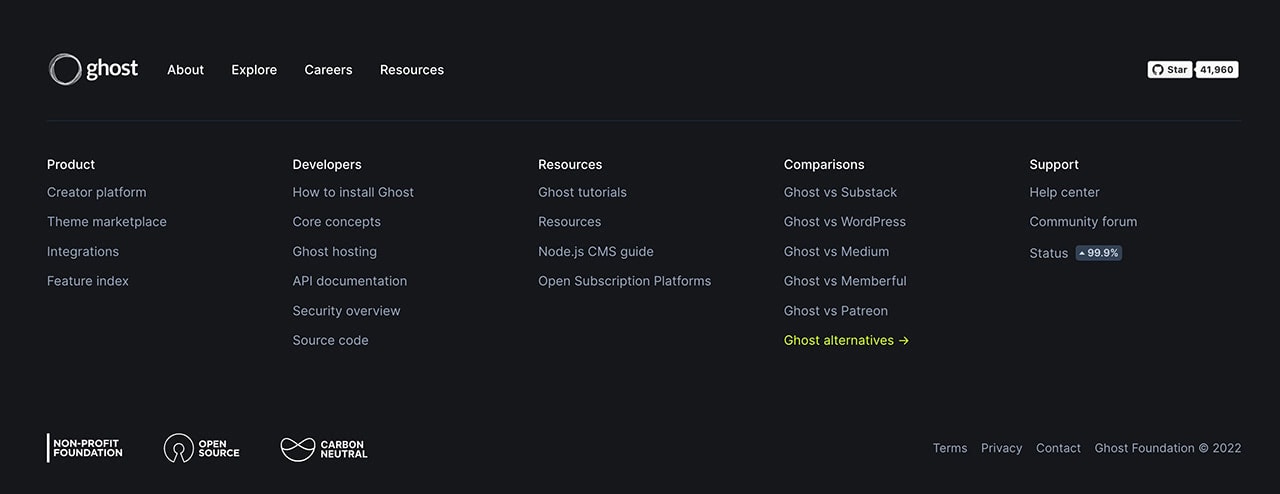
Task: Click the Ghost logo
Action: 94,69
